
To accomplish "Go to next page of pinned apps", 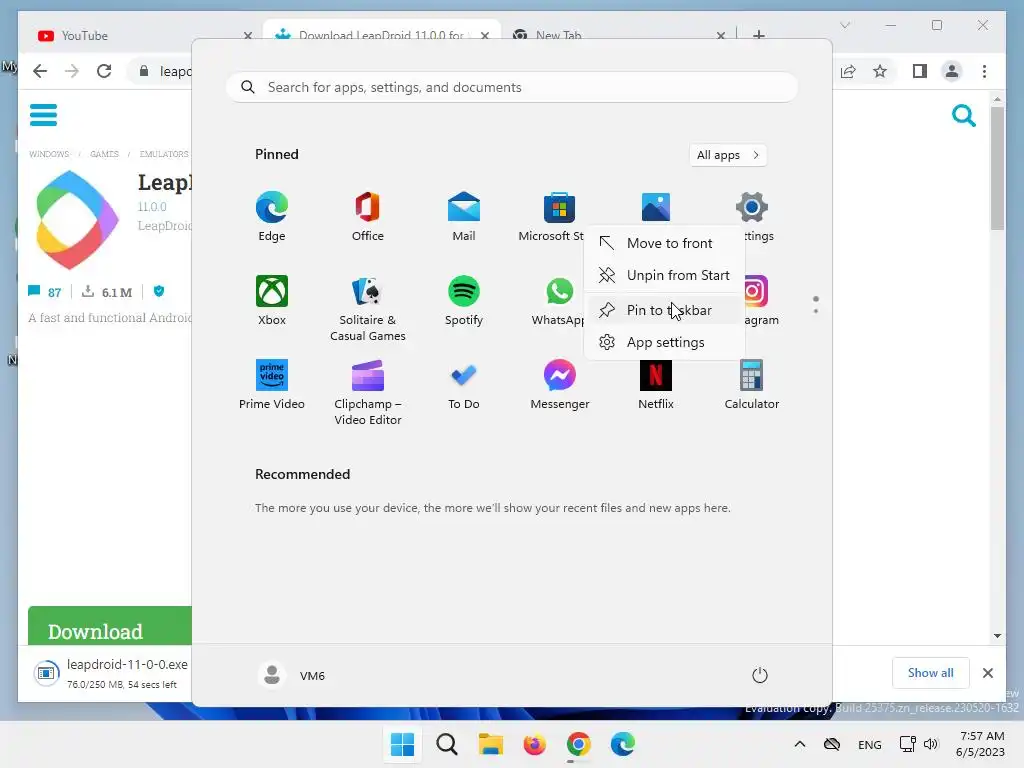I will coord(816,311).
